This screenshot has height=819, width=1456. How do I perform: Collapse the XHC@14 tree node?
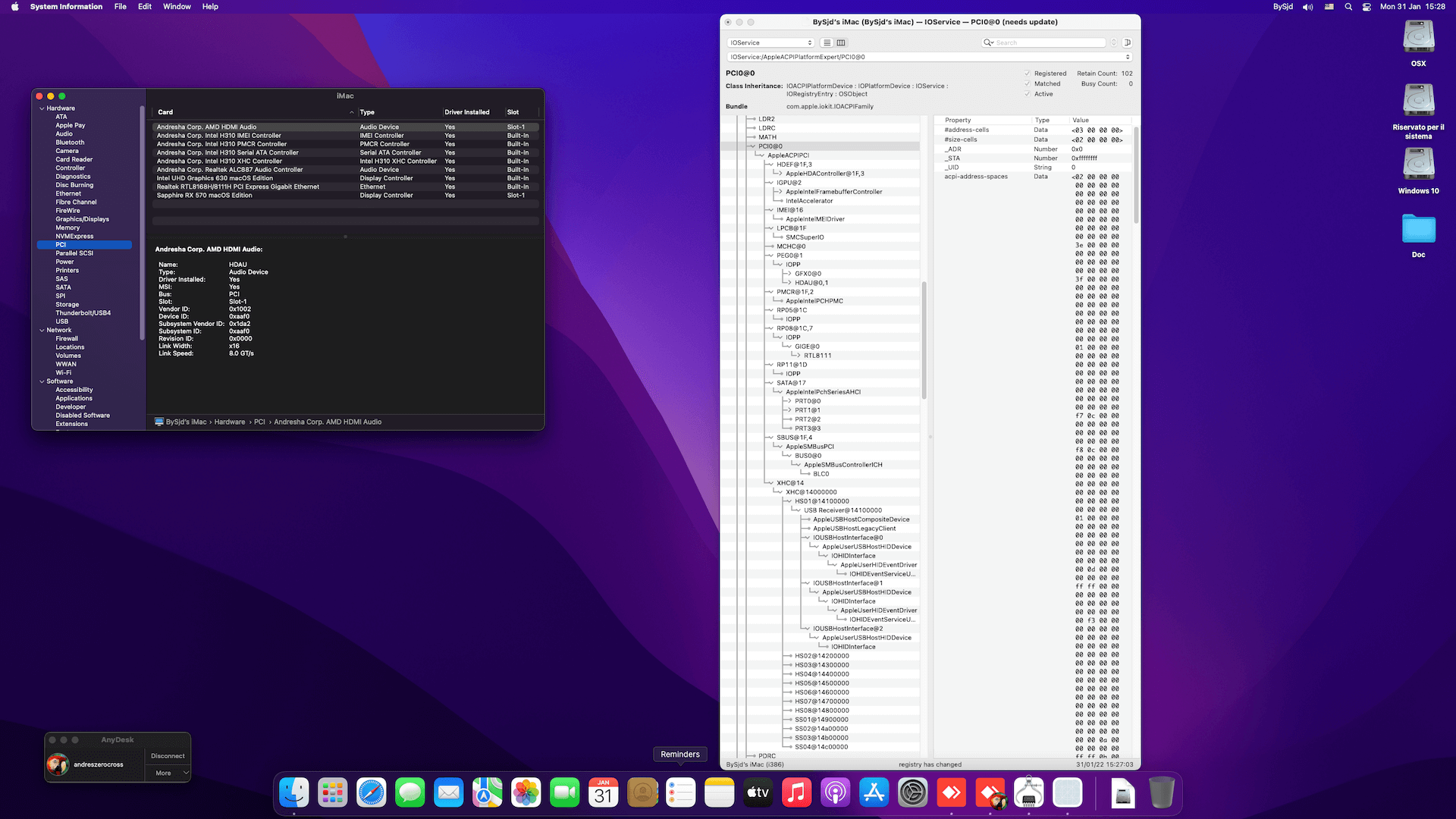(770, 483)
